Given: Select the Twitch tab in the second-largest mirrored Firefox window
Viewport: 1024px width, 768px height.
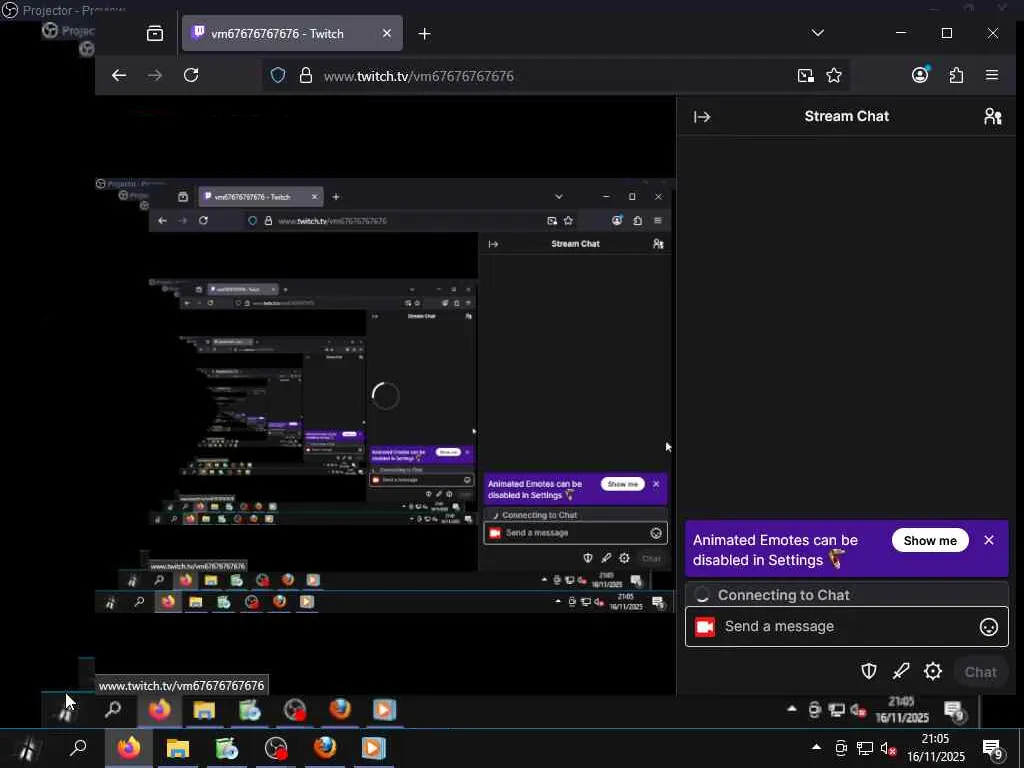Looking at the screenshot, I should tap(261, 197).
